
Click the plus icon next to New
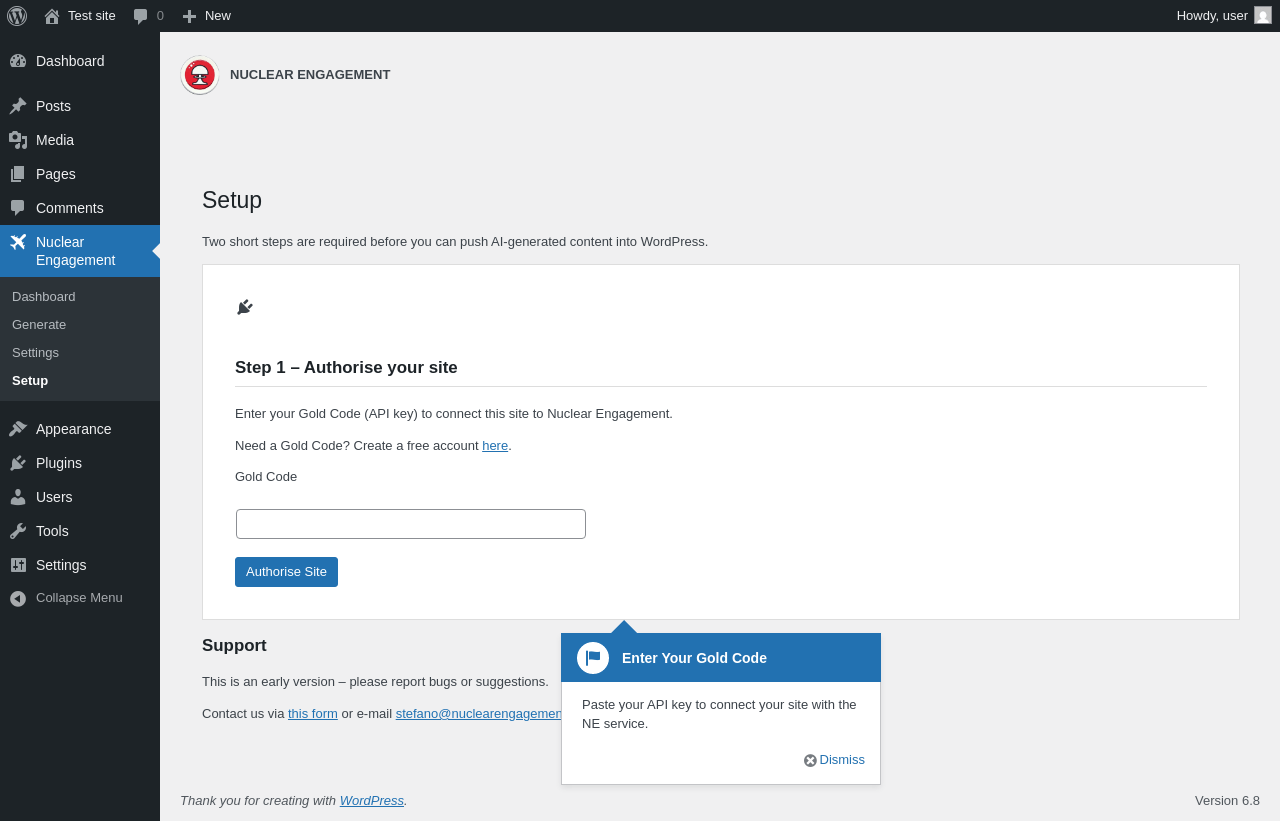click(x=189, y=16)
